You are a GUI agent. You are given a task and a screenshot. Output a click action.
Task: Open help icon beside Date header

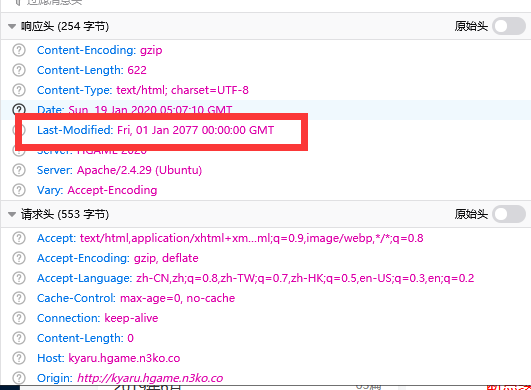pyautogui.click(x=19, y=109)
